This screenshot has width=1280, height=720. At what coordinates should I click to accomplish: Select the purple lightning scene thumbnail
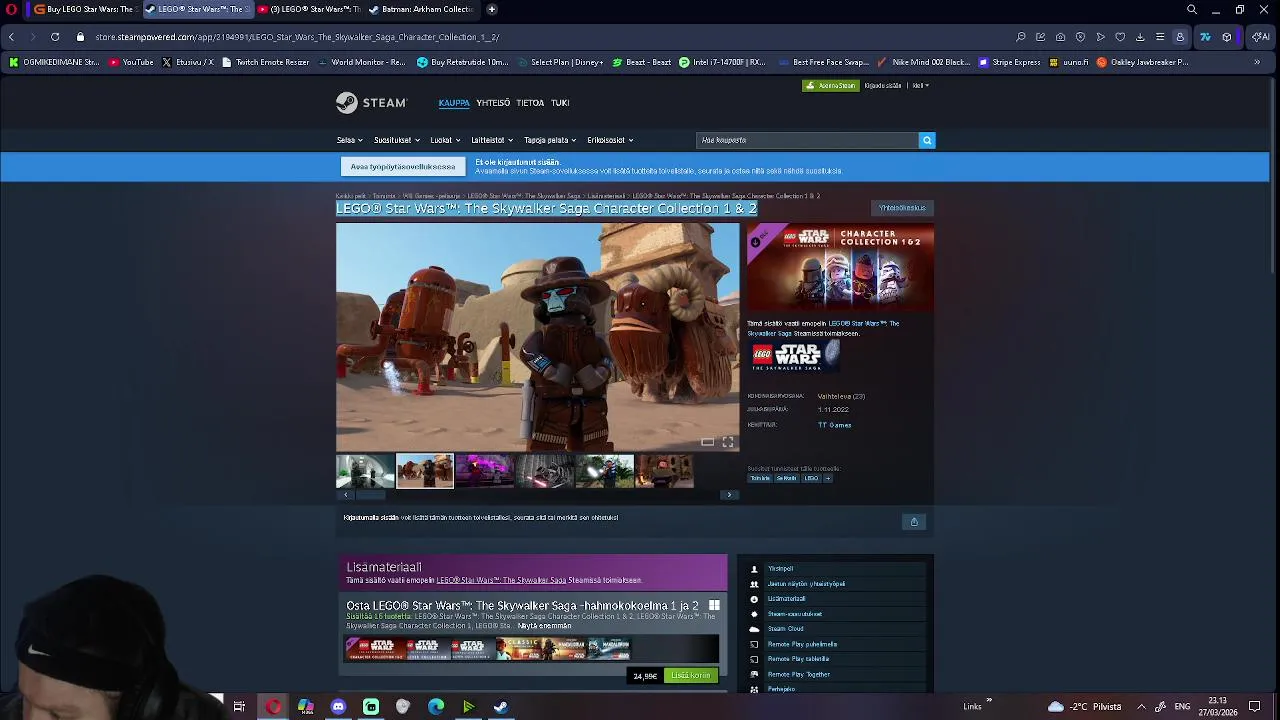coord(484,471)
